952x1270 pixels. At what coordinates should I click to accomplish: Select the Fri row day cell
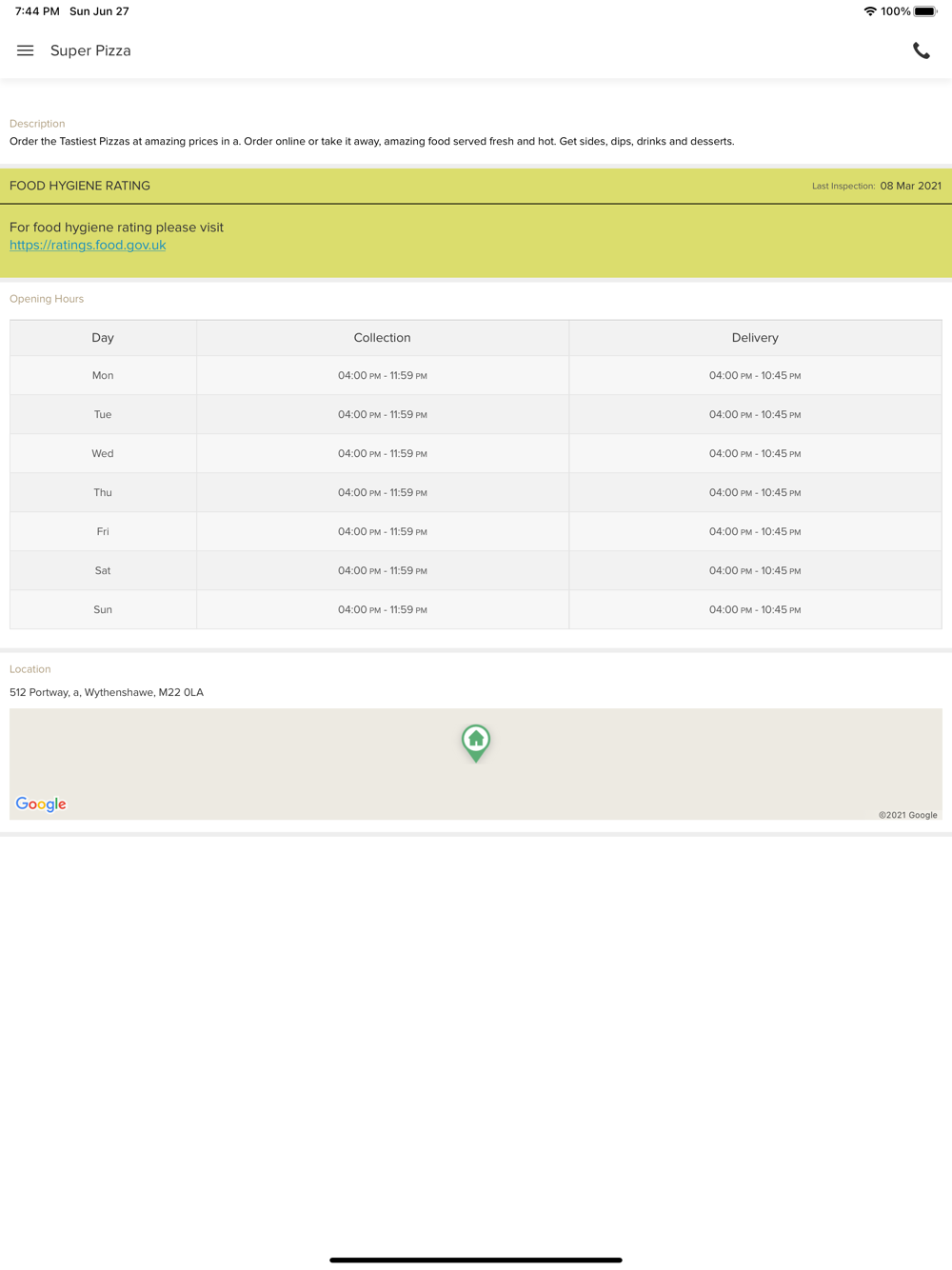click(x=103, y=531)
